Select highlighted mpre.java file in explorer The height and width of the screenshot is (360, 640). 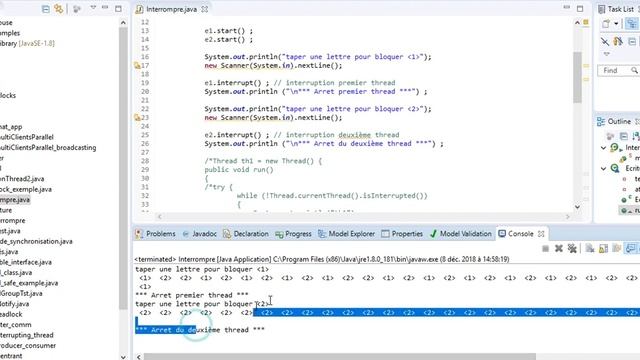15,200
